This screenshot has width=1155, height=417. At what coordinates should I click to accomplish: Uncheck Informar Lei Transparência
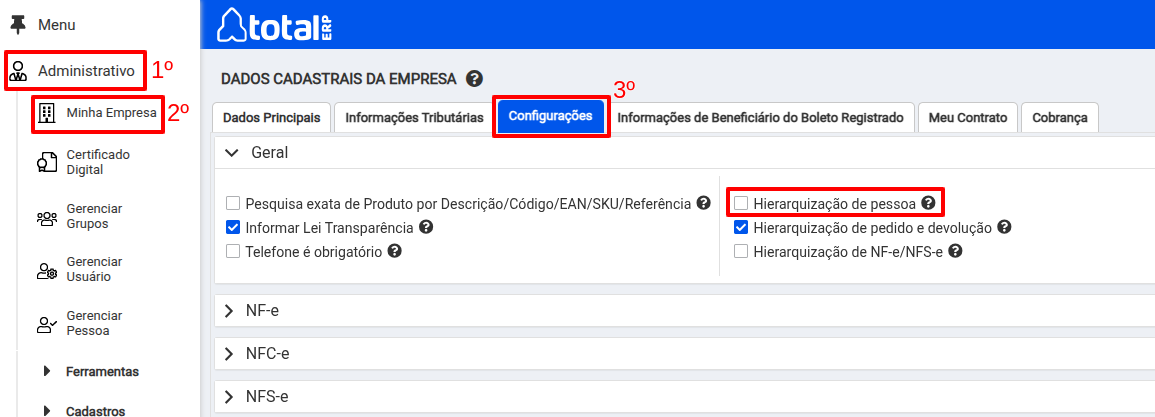(x=234, y=227)
